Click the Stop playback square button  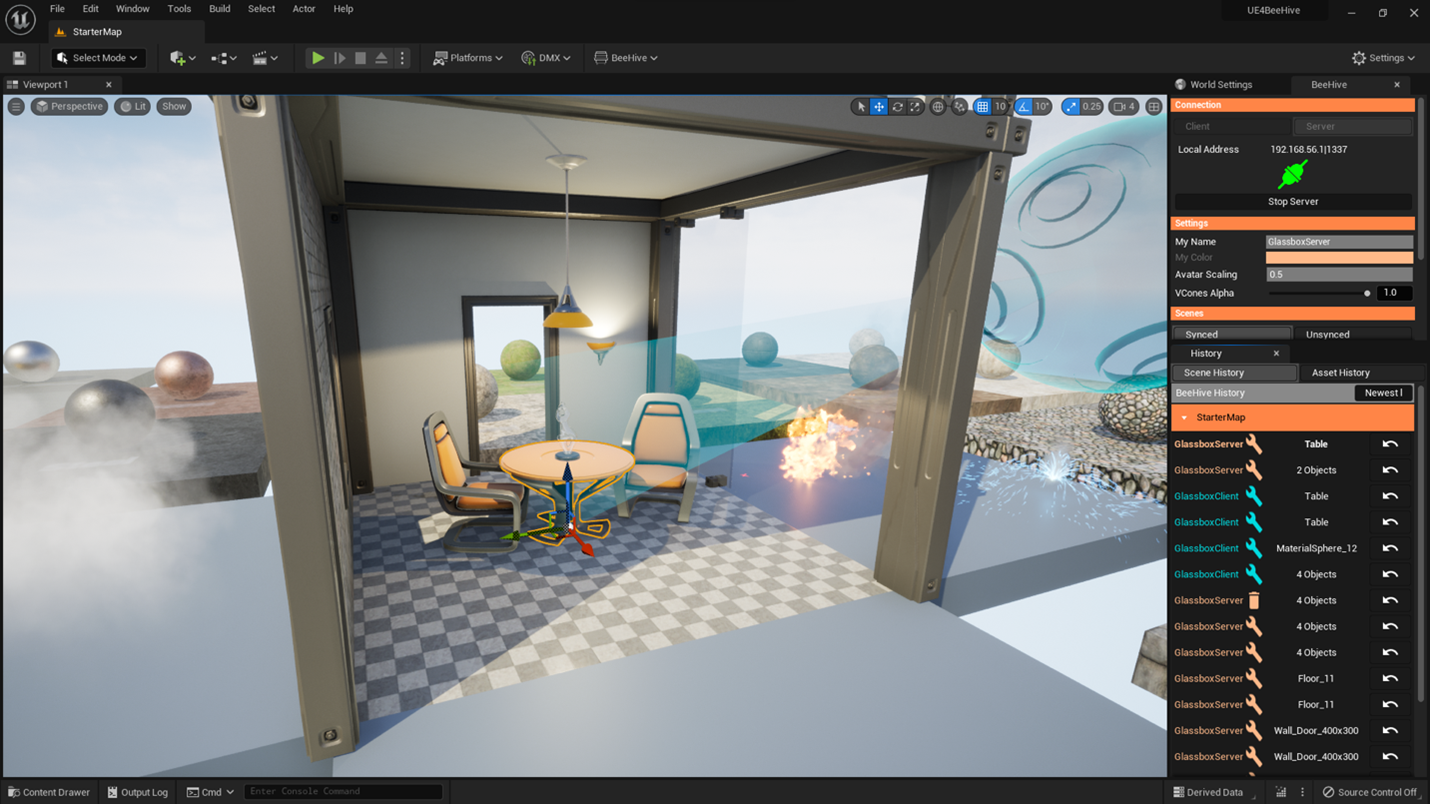[x=360, y=58]
